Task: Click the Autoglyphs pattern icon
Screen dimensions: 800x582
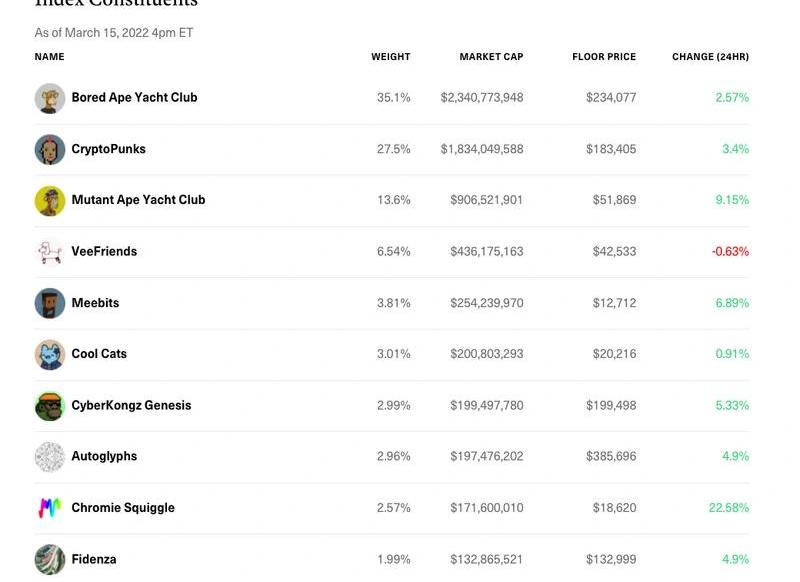Action: pyautogui.click(x=50, y=457)
